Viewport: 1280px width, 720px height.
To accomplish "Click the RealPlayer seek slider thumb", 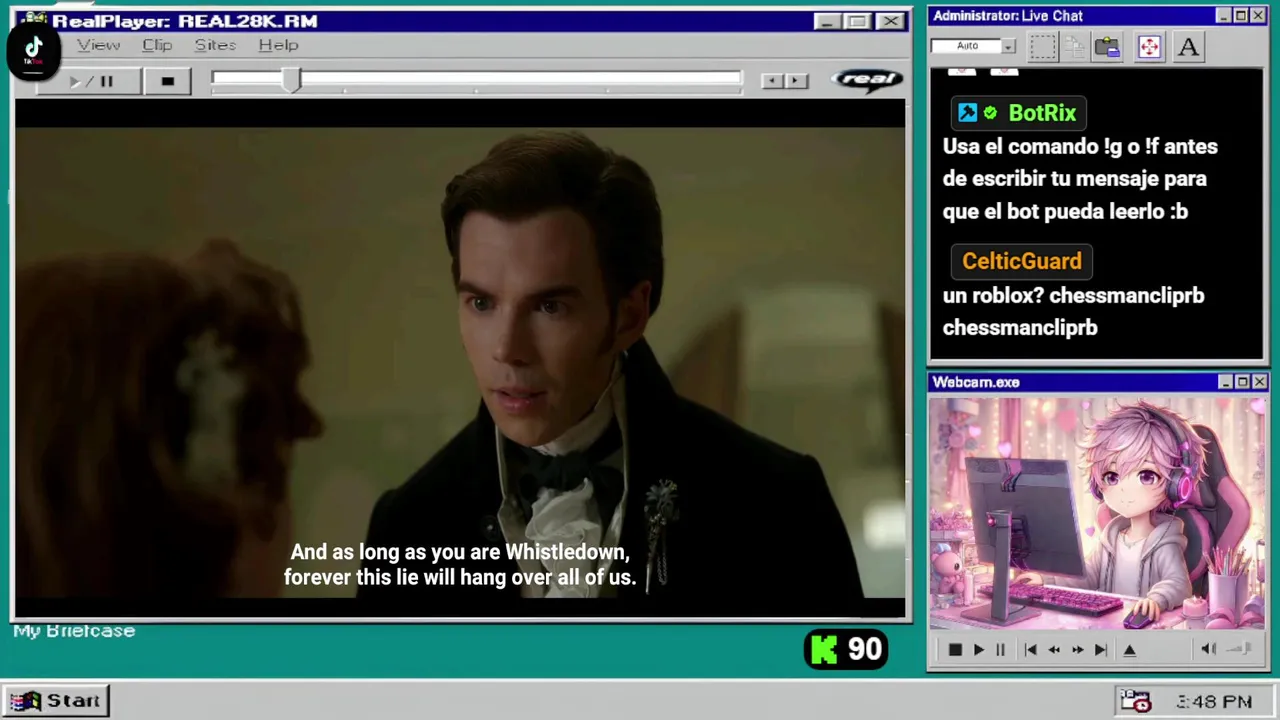I will click(291, 80).
